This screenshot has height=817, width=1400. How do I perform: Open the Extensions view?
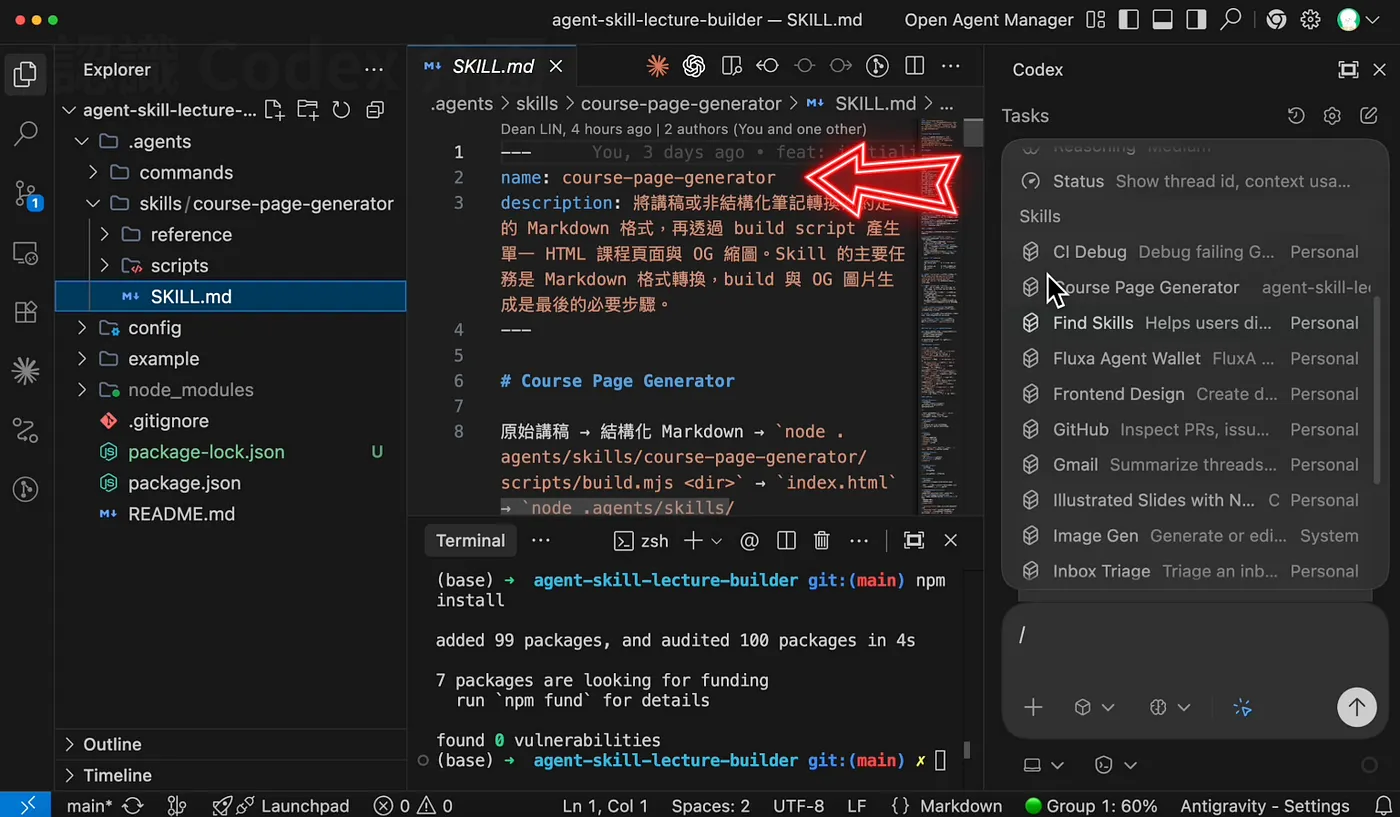pyautogui.click(x=26, y=311)
